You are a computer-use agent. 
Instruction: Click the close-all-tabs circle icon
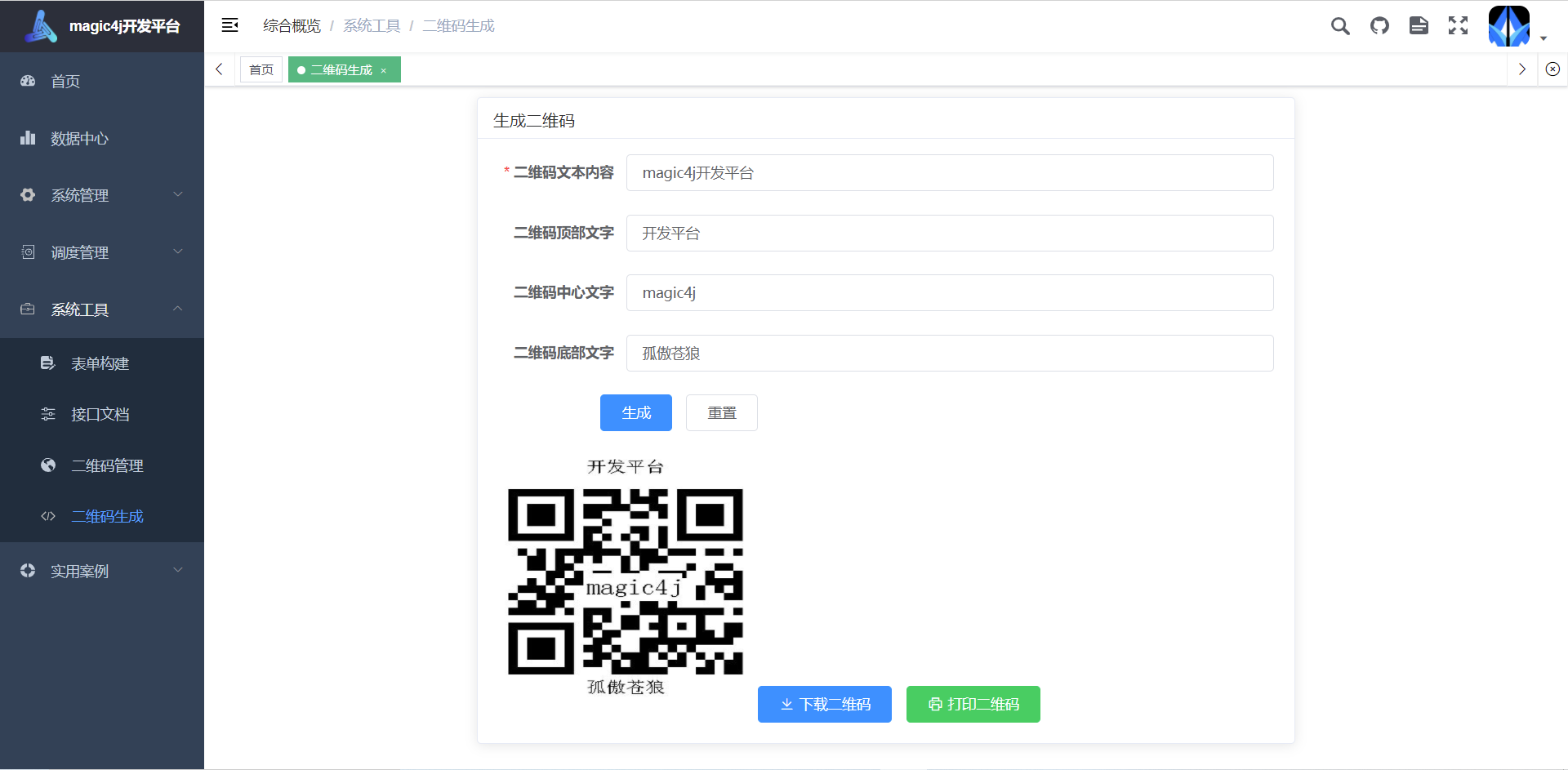[x=1552, y=69]
